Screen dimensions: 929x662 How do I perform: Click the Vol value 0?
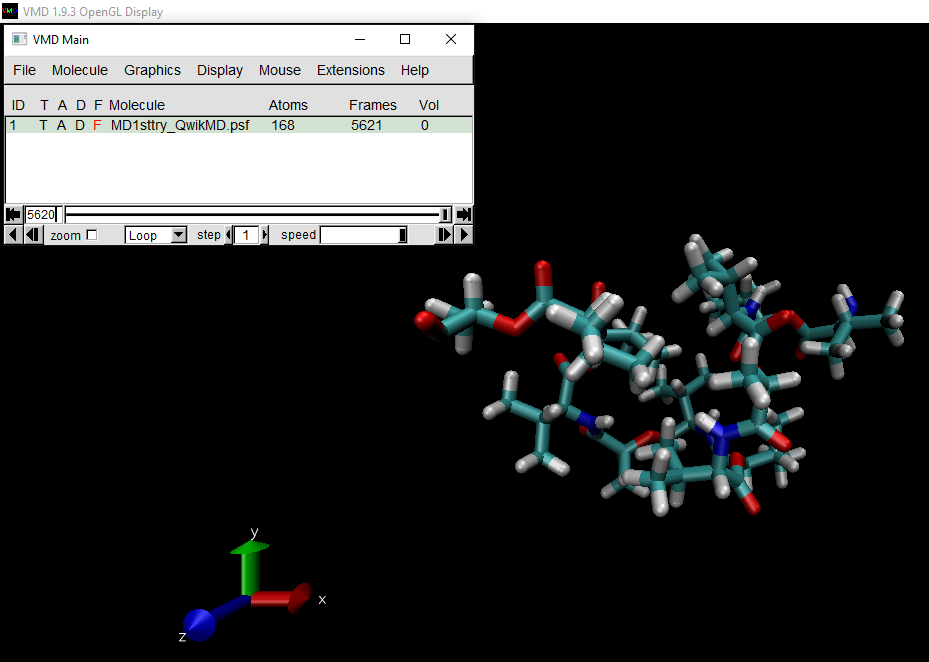(425, 125)
